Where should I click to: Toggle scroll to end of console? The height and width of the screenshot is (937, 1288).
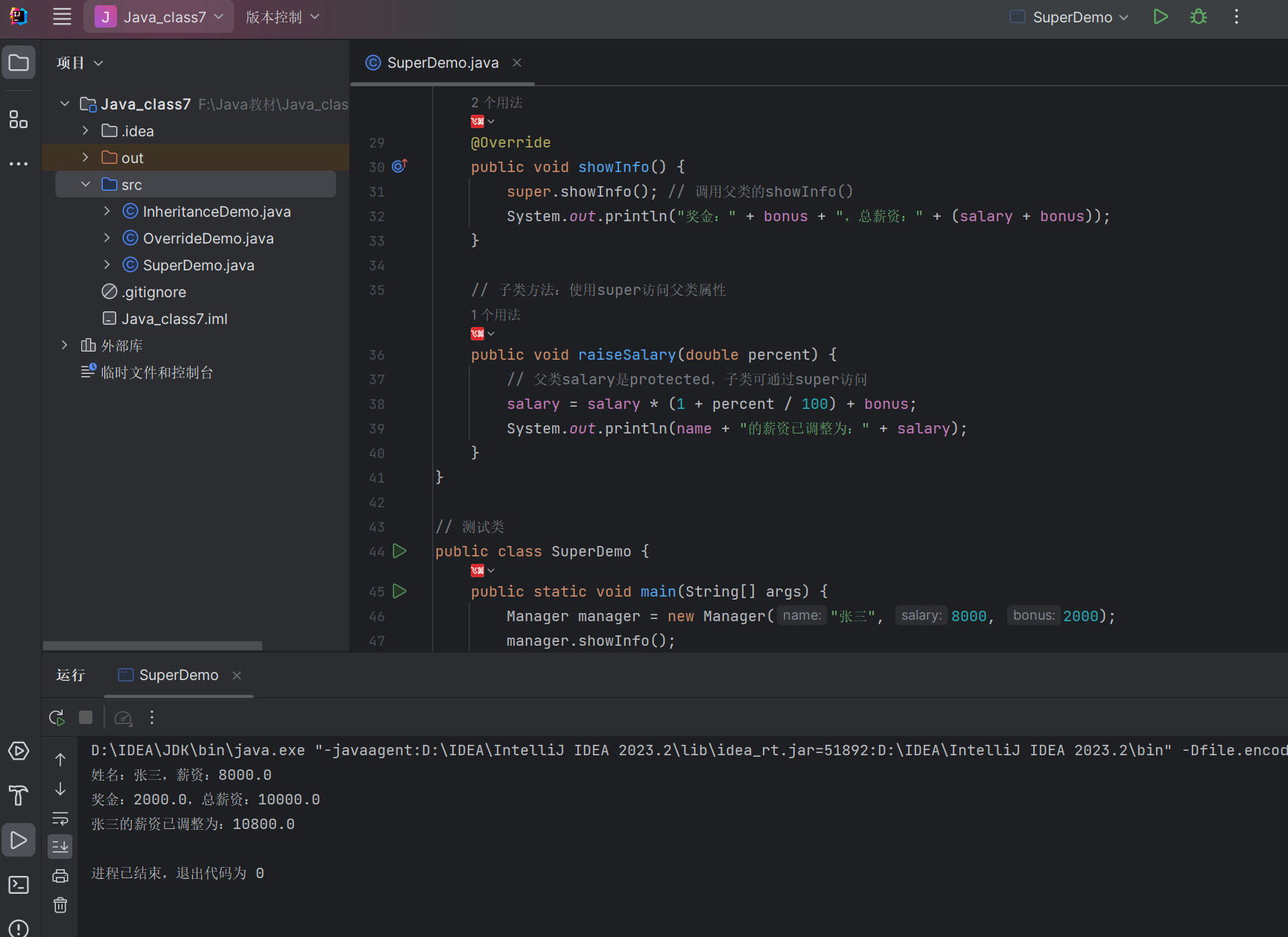[60, 846]
